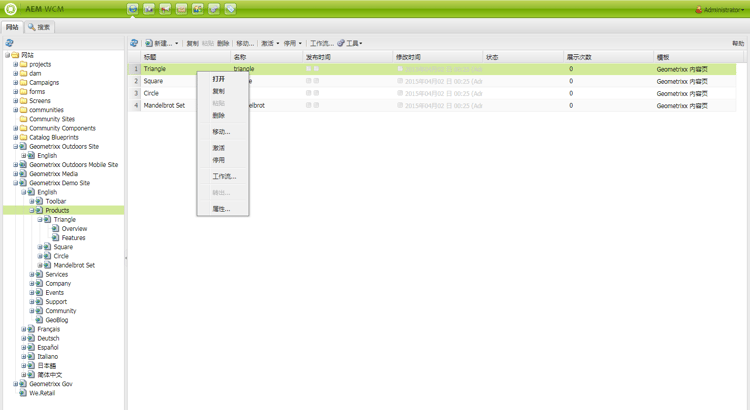Open the Digital Assets camera icon
The height and width of the screenshot is (410, 750).
149,9
